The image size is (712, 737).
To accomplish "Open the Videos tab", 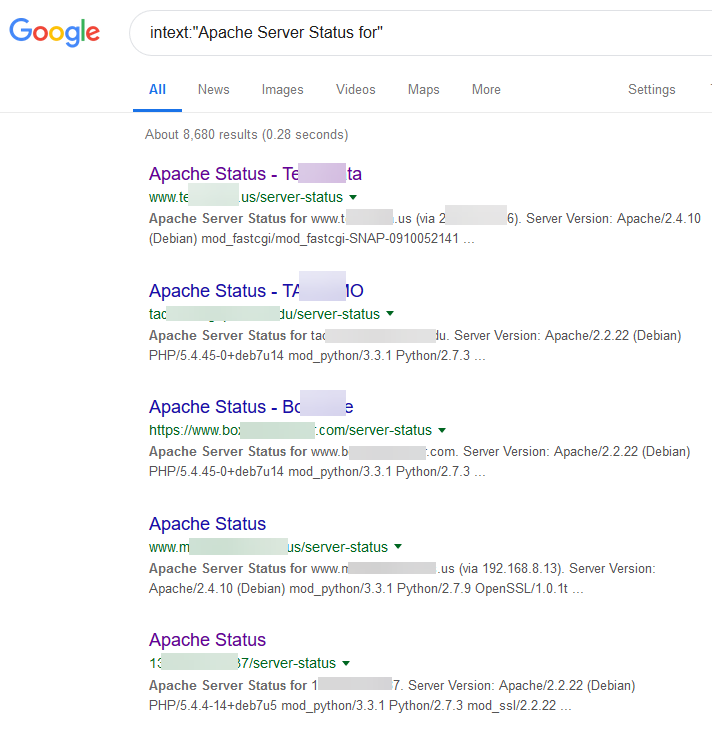I will tap(356, 89).
